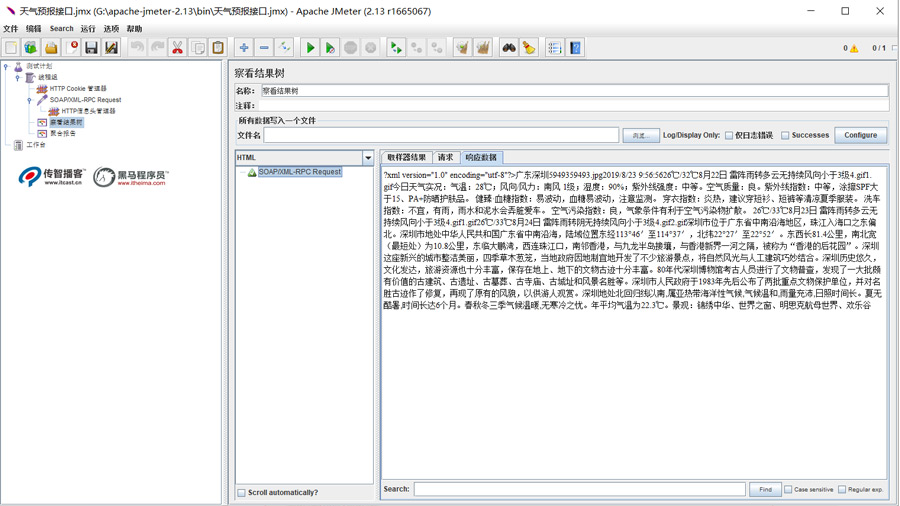Select HTTP信息头管理器 tree node
The image size is (900, 506).
click(x=88, y=111)
